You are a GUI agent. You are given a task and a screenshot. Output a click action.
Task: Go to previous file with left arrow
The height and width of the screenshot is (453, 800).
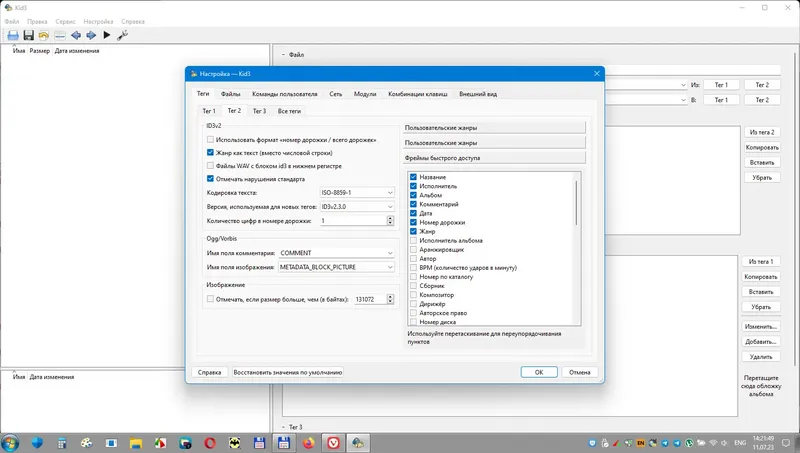(76, 35)
